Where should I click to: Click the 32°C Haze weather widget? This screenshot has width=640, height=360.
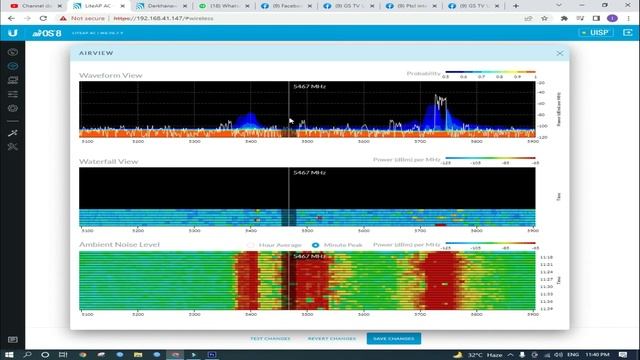click(x=478, y=355)
